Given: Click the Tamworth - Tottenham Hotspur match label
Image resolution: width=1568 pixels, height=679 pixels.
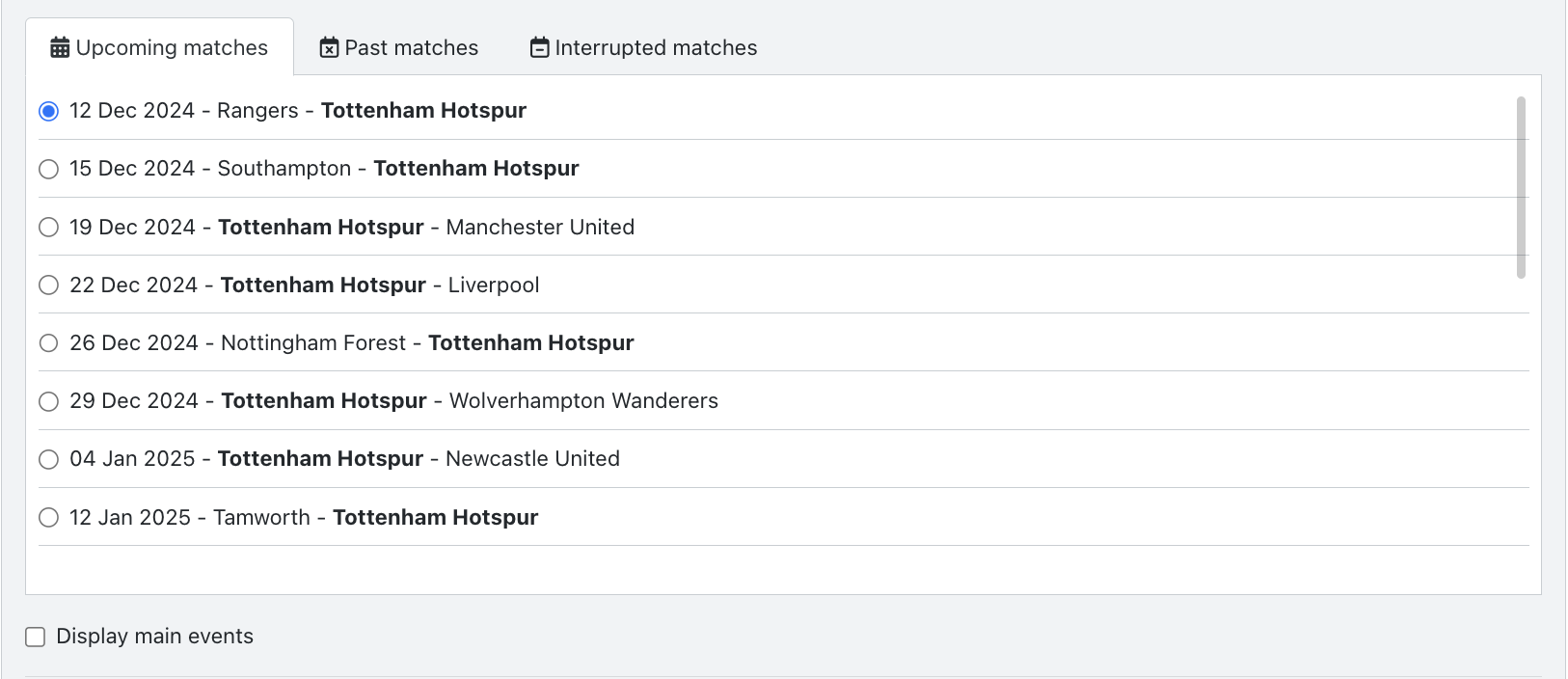Looking at the screenshot, I should (376, 517).
